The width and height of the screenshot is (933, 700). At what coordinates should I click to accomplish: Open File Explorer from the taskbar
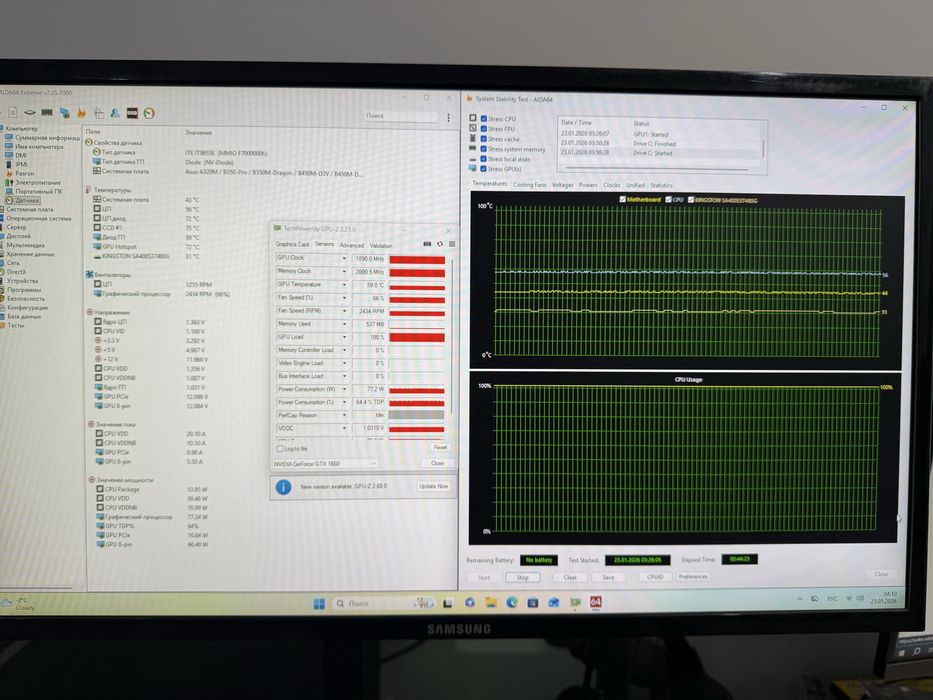[x=491, y=603]
